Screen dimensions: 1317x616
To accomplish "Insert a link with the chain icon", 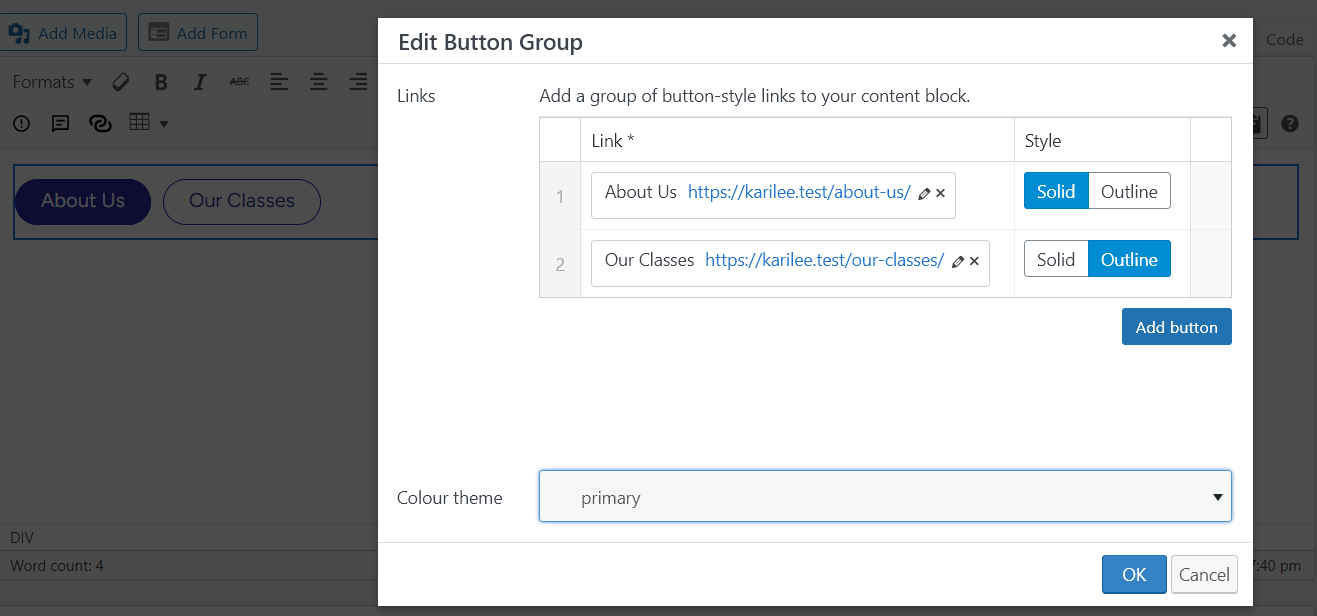I will 99,122.
